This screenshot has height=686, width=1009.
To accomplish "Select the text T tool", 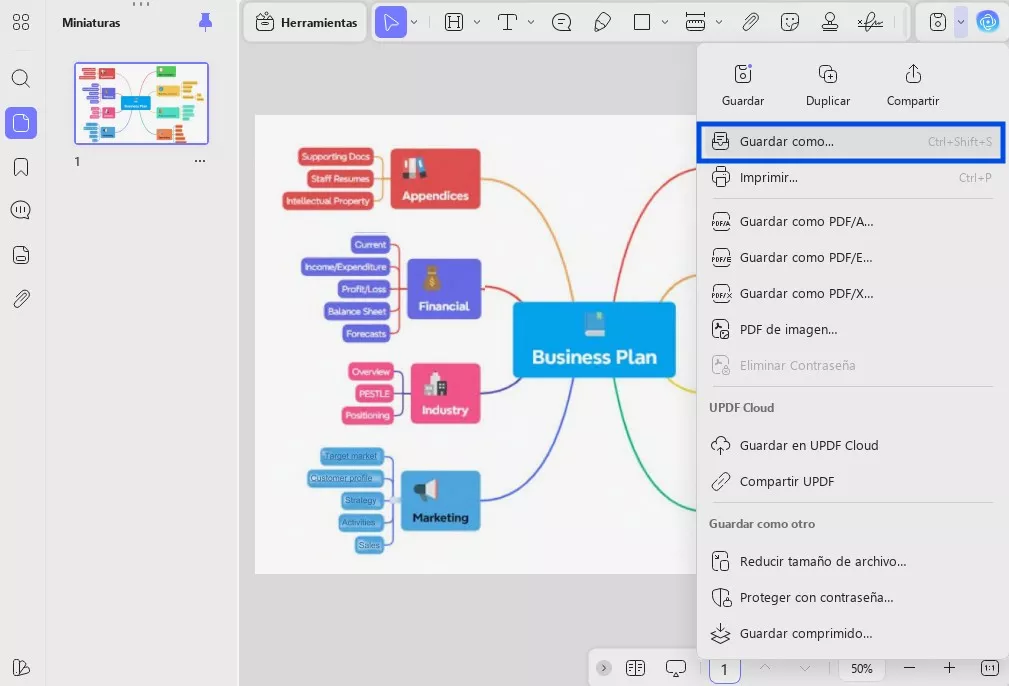I will coord(508,23).
